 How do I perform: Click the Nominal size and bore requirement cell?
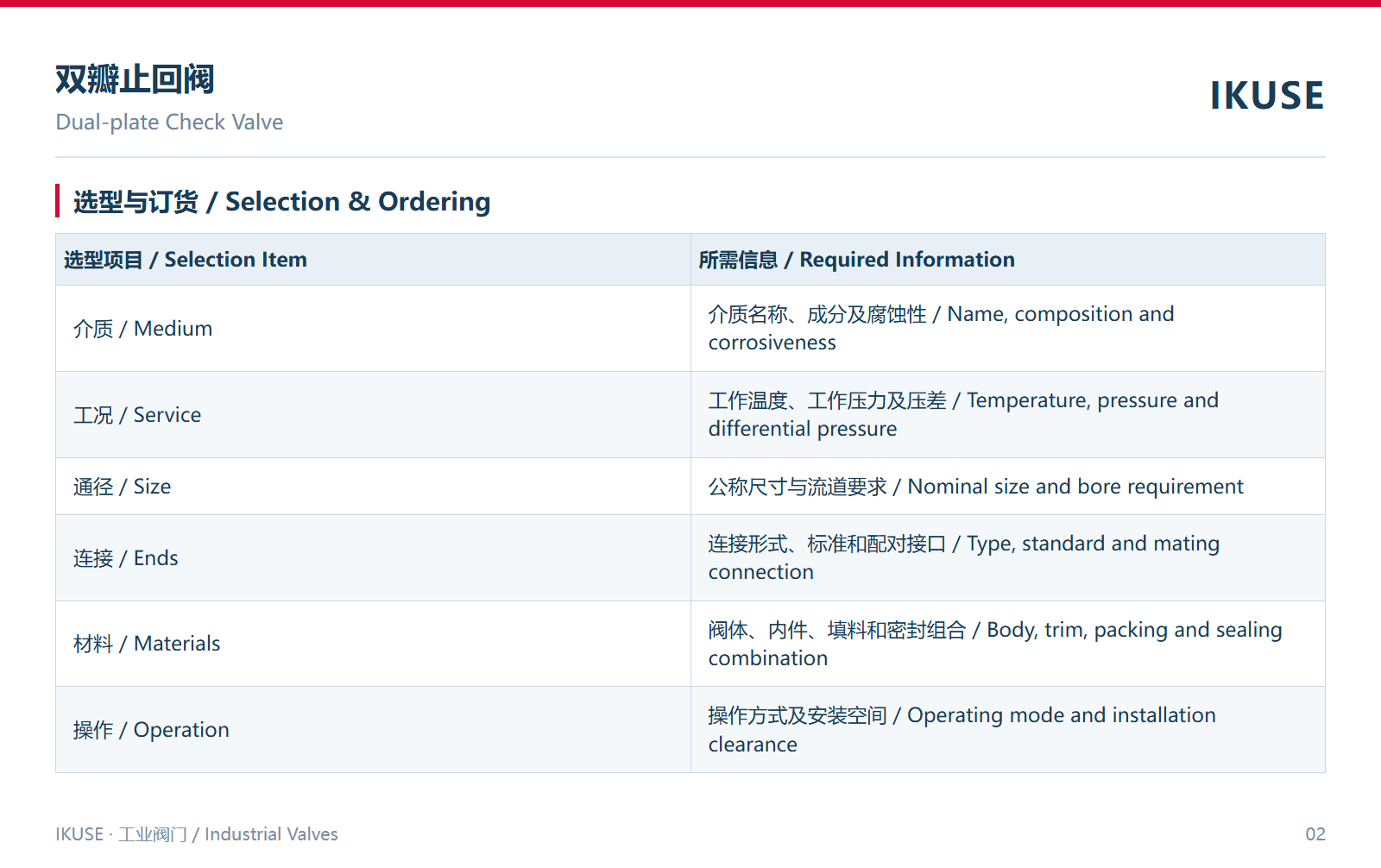tap(1008, 487)
